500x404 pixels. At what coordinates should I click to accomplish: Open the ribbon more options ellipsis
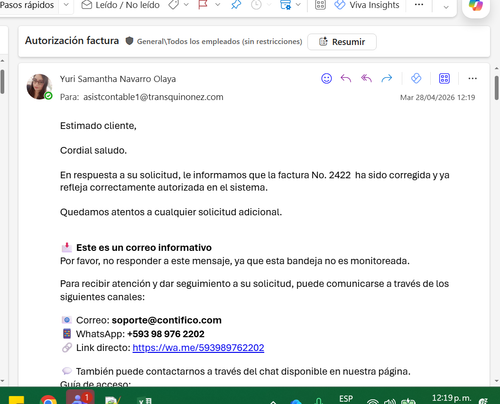coord(419,5)
